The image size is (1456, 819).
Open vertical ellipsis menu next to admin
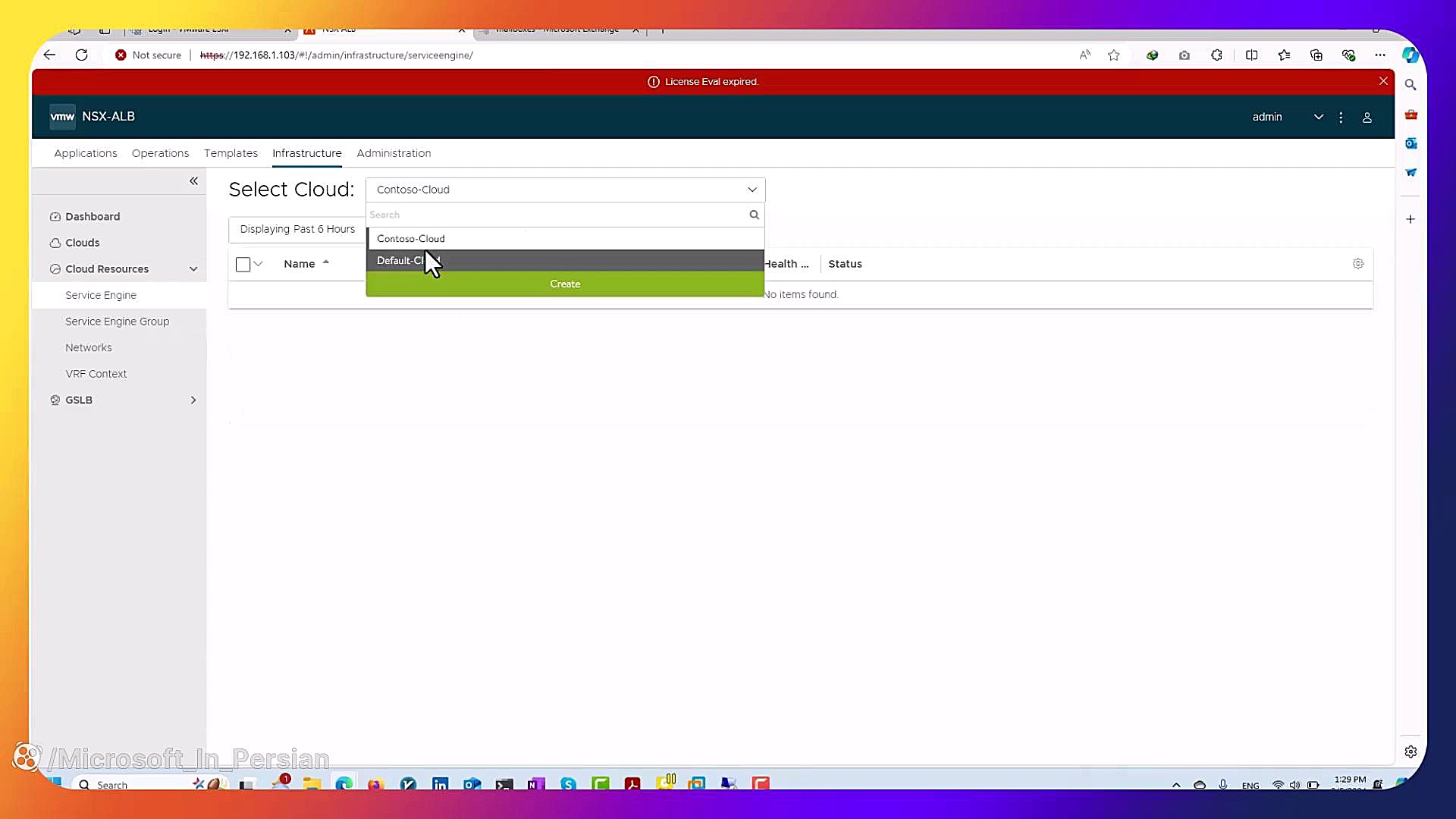(1341, 118)
